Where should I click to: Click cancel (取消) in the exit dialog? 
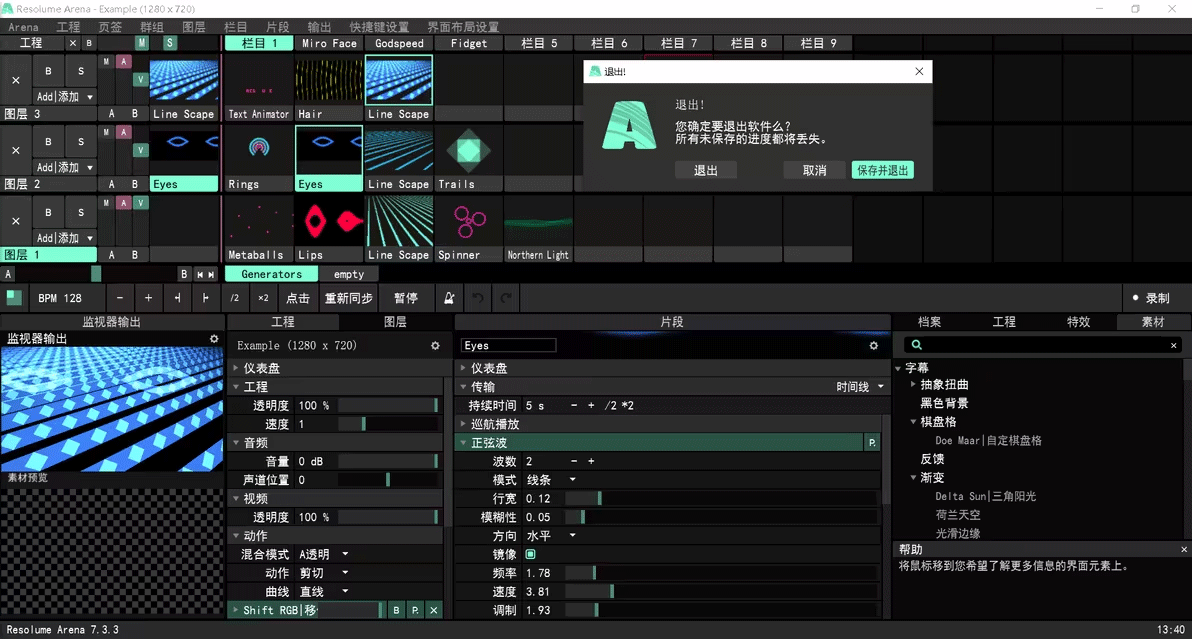814,171
